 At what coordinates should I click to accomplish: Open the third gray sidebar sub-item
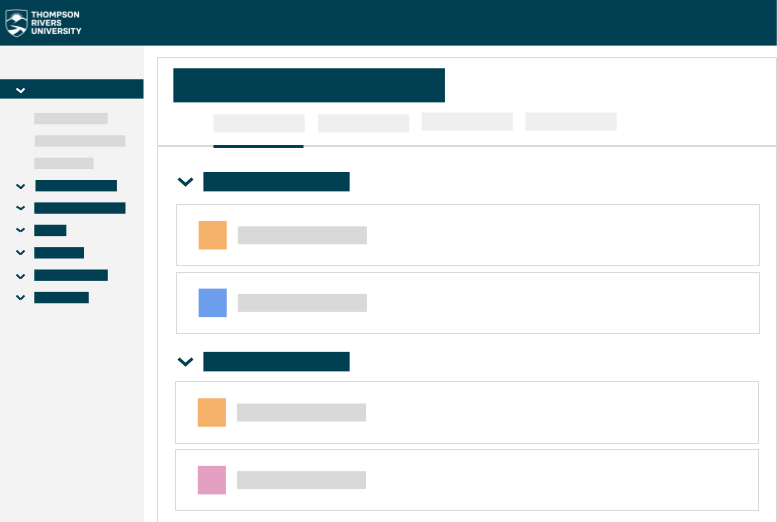pyautogui.click(x=64, y=163)
